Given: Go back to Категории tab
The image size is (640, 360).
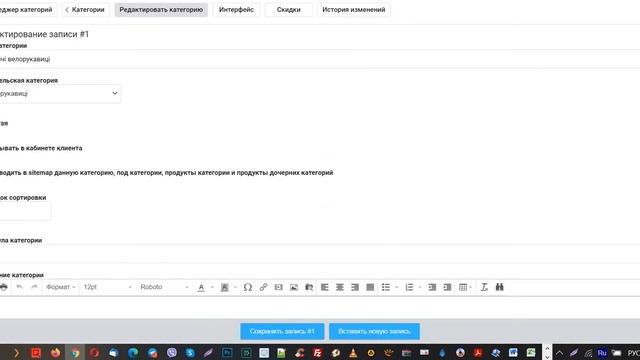Looking at the screenshot, I should point(85,9).
